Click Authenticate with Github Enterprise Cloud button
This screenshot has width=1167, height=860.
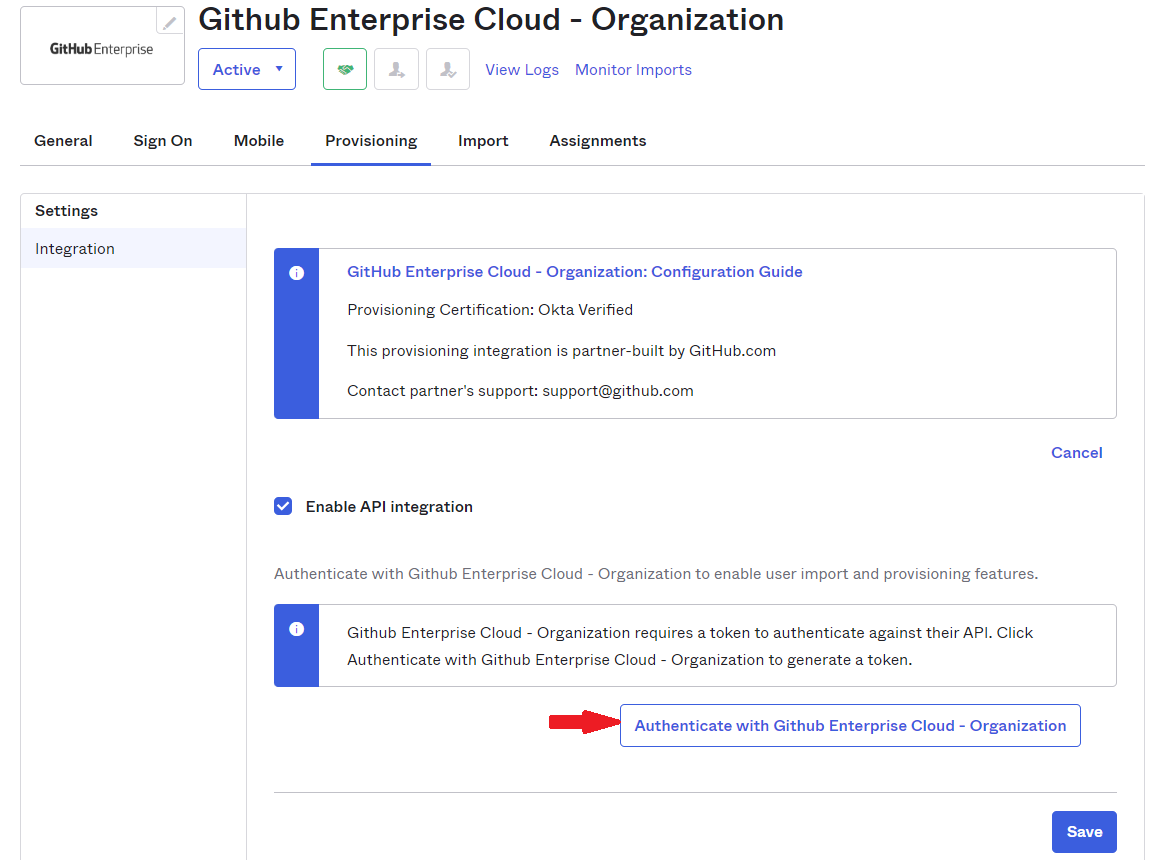pyautogui.click(x=850, y=726)
